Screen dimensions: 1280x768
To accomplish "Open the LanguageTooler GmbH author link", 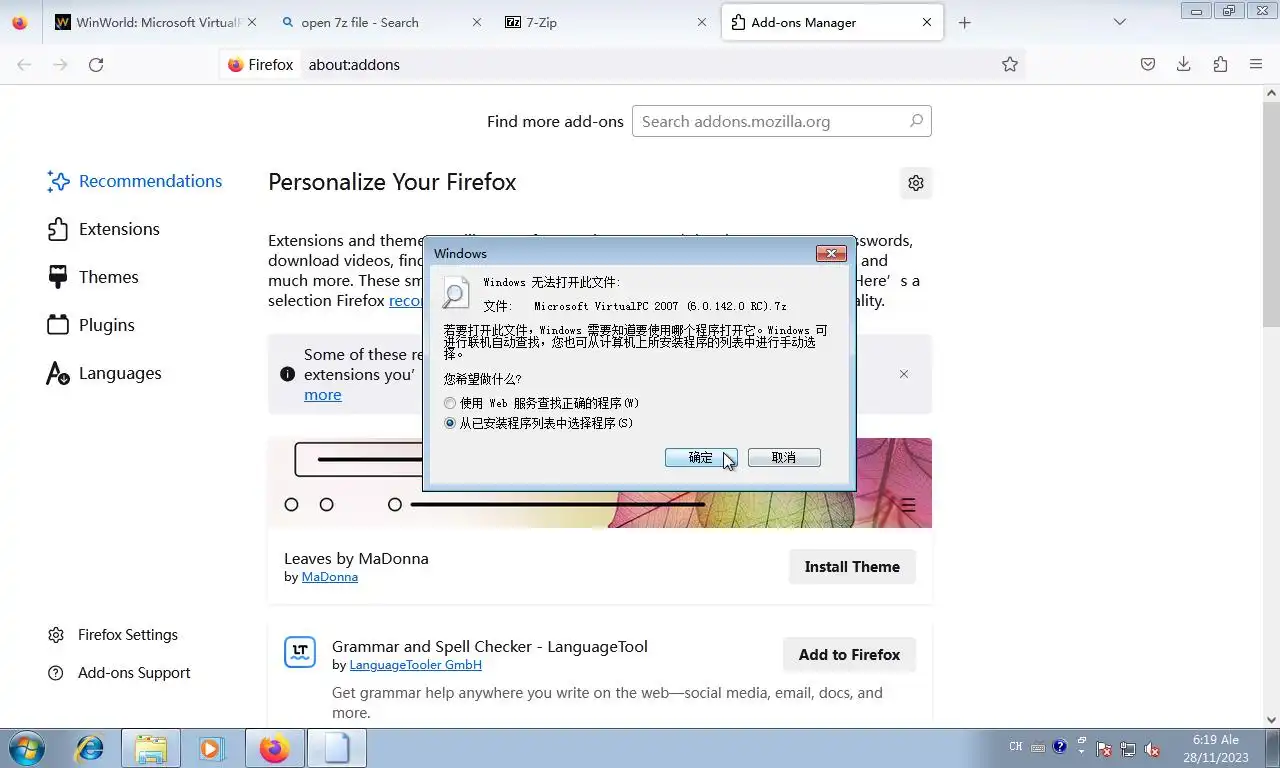I will click(415, 665).
